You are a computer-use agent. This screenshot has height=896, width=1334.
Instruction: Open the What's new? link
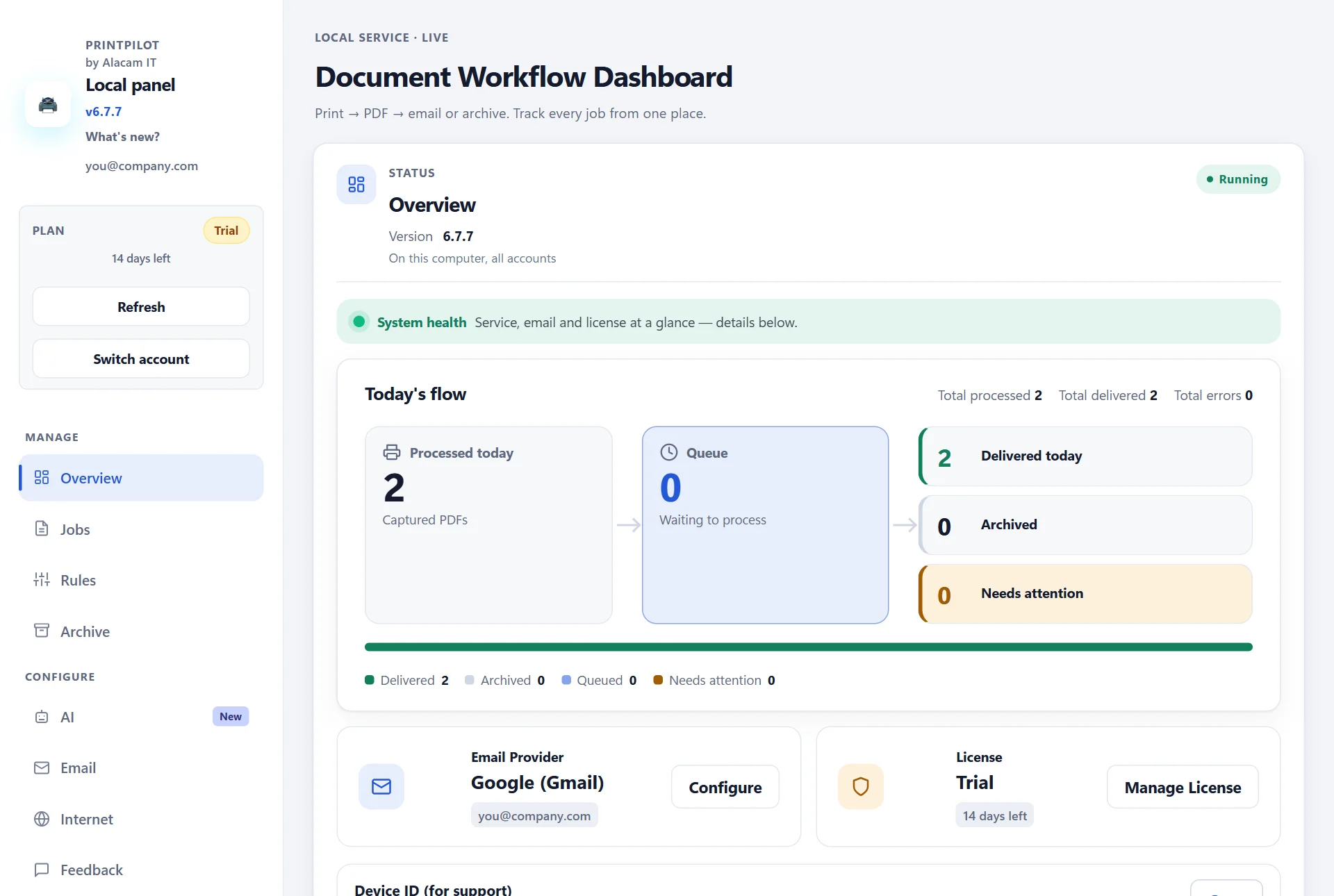click(x=122, y=137)
